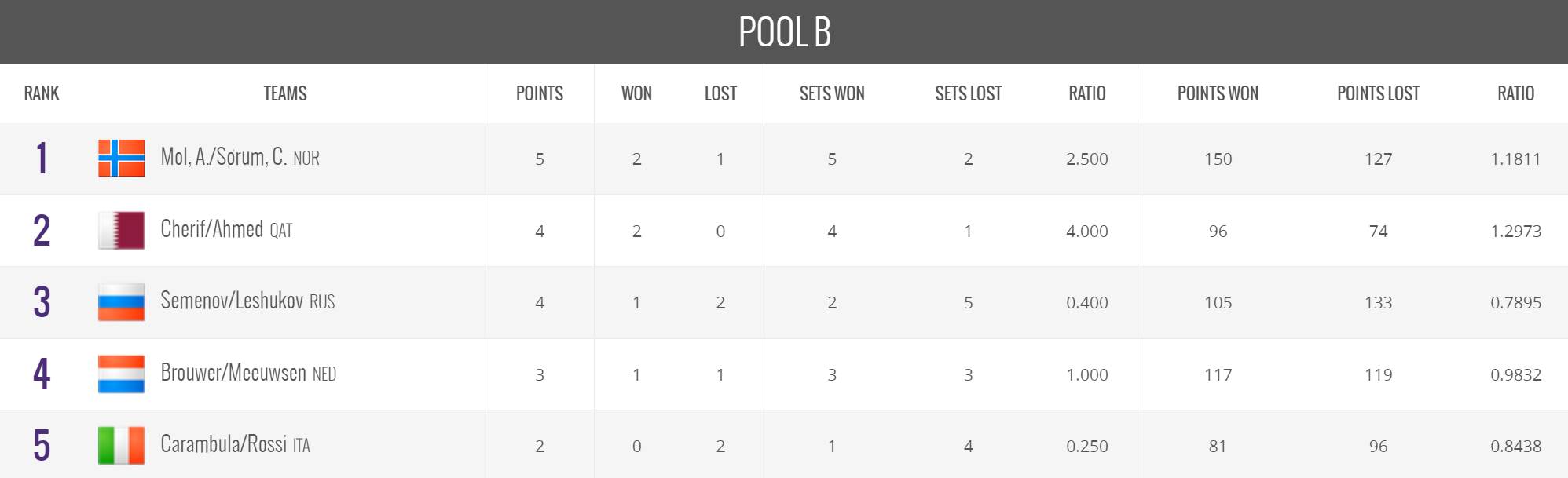Click the Qatar flag icon
The height and width of the screenshot is (478, 1568).
click(x=121, y=230)
